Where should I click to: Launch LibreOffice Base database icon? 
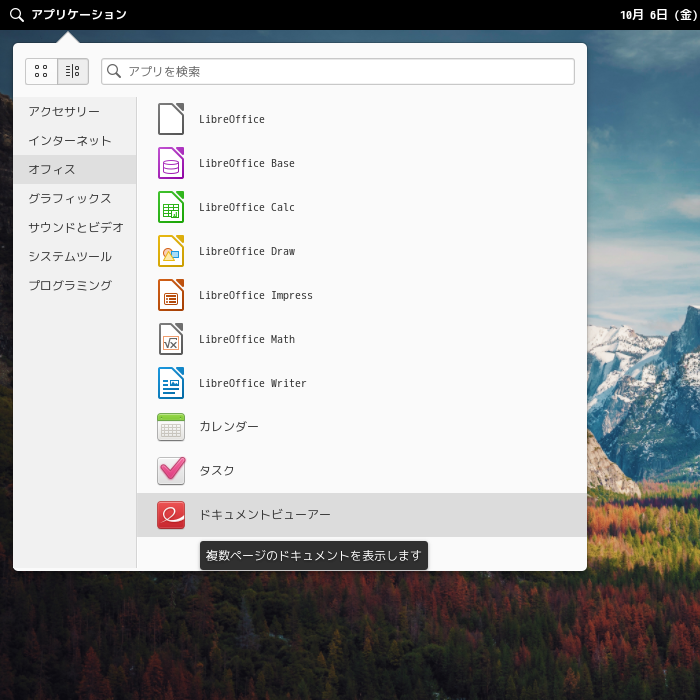(171, 163)
